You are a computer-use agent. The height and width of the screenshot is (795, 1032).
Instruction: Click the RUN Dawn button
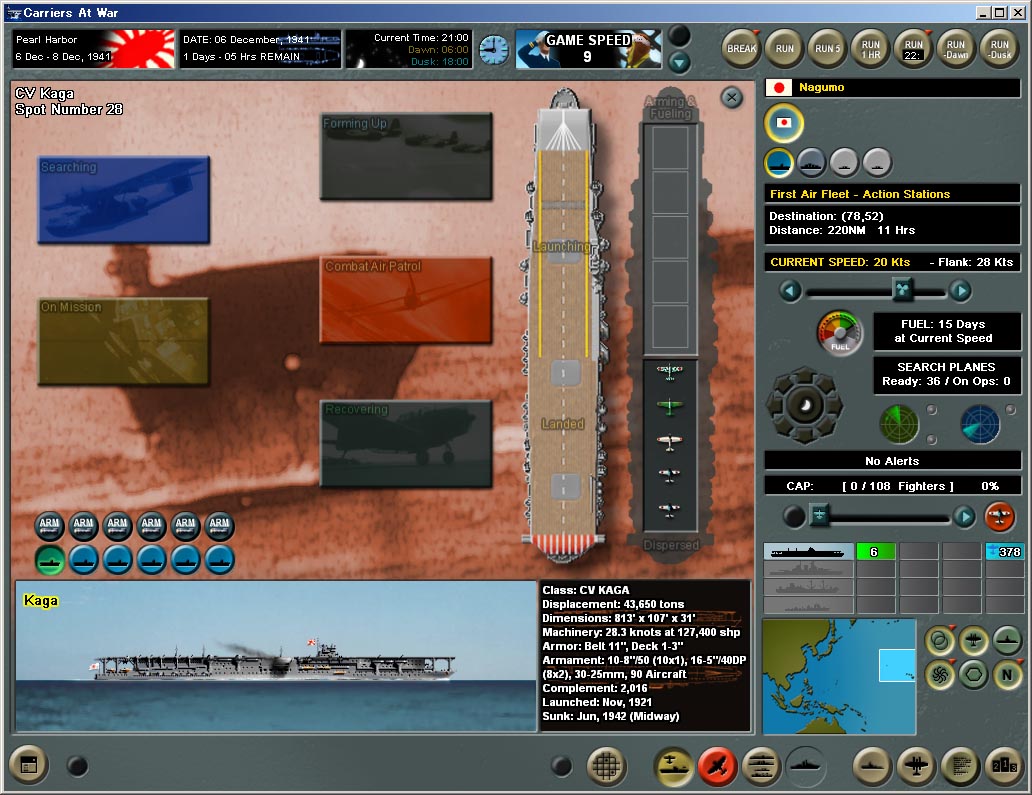coord(956,49)
